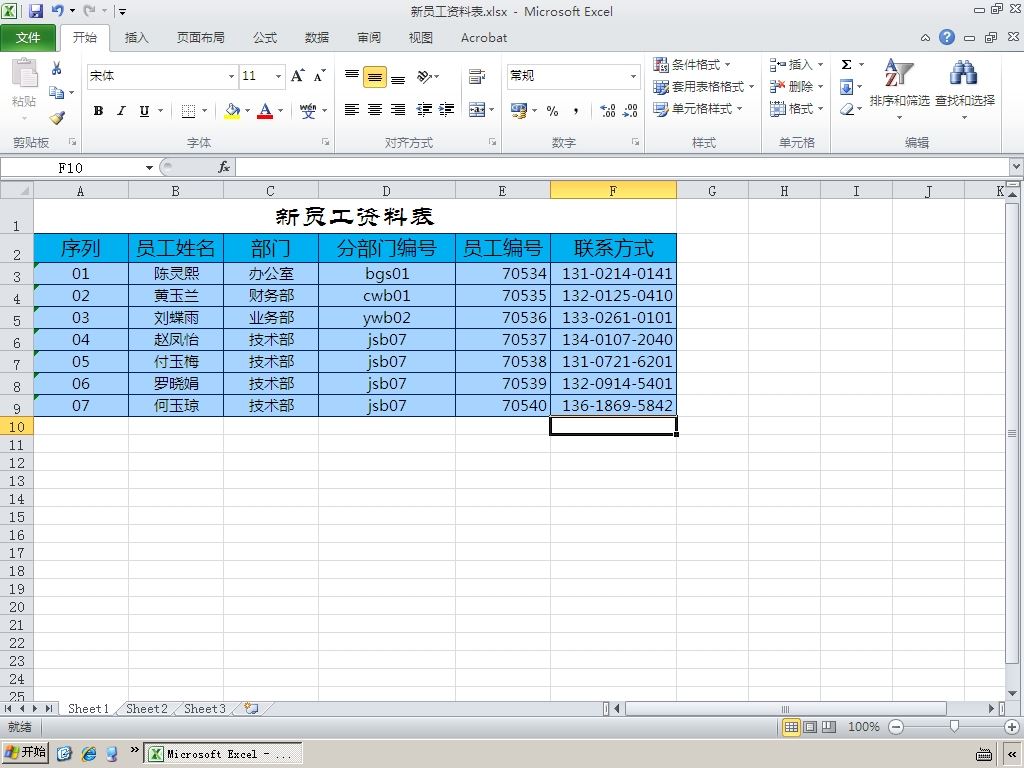The image size is (1024, 768).
Task: Click the Cut scissors icon
Action: pyautogui.click(x=57, y=68)
